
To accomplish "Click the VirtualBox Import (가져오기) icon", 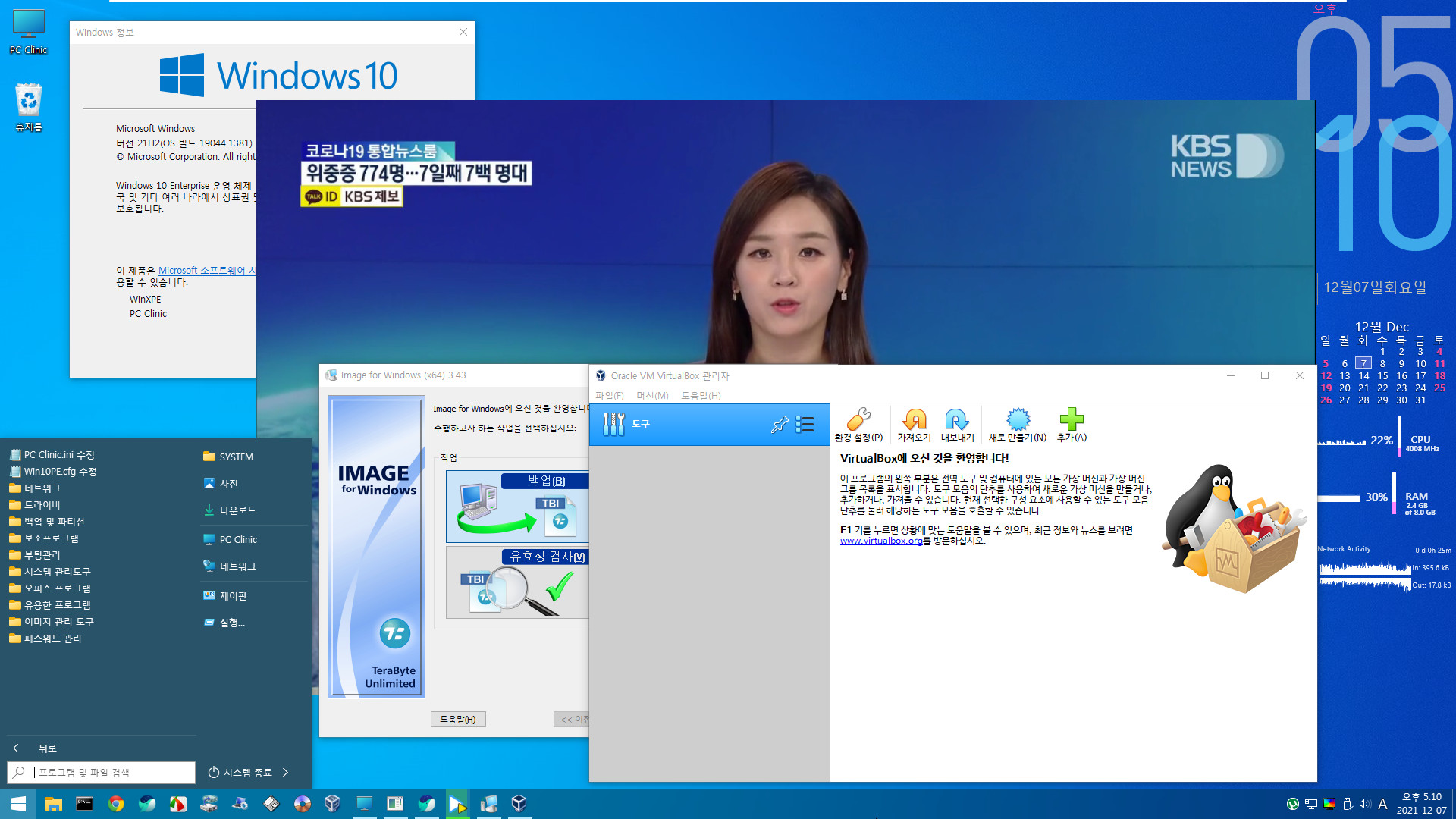I will [915, 425].
